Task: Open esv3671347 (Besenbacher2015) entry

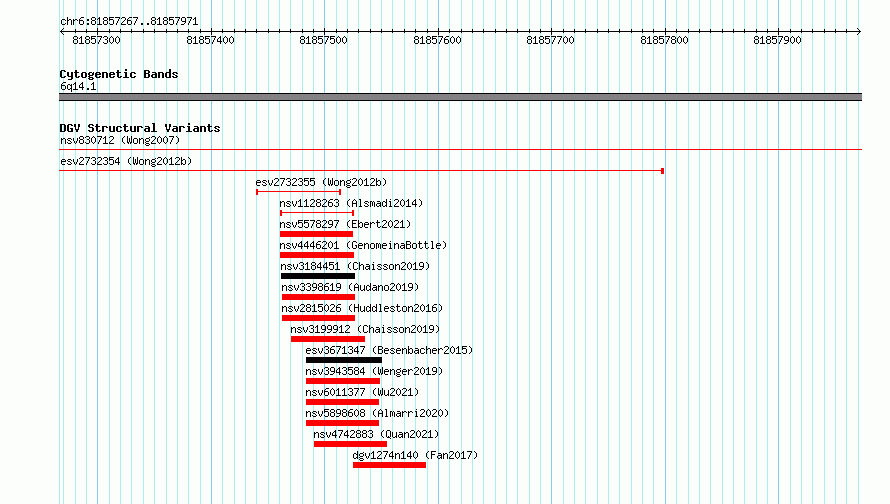Action: click(389, 350)
